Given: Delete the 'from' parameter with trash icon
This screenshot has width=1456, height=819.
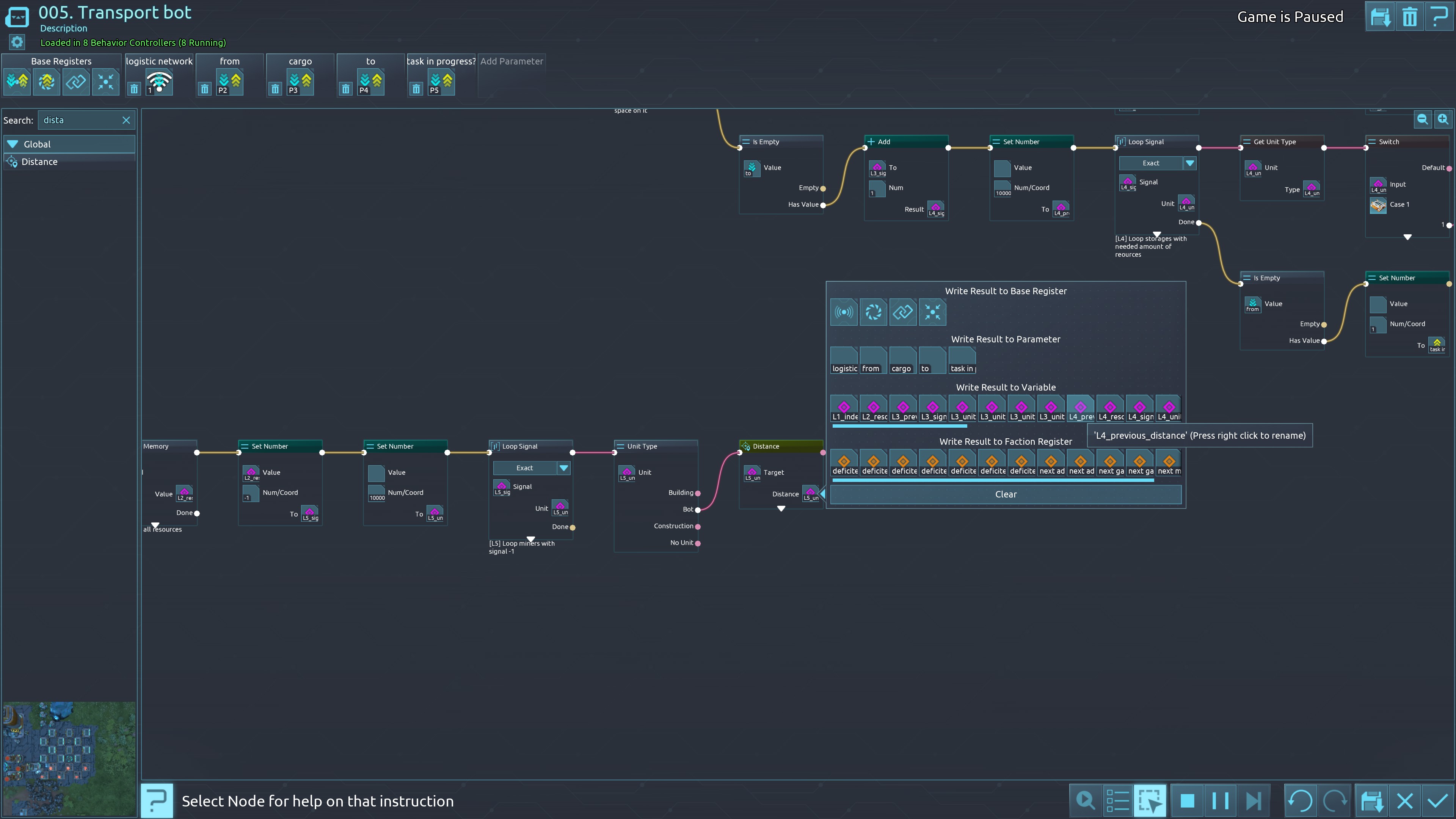Looking at the screenshot, I should click(x=205, y=89).
